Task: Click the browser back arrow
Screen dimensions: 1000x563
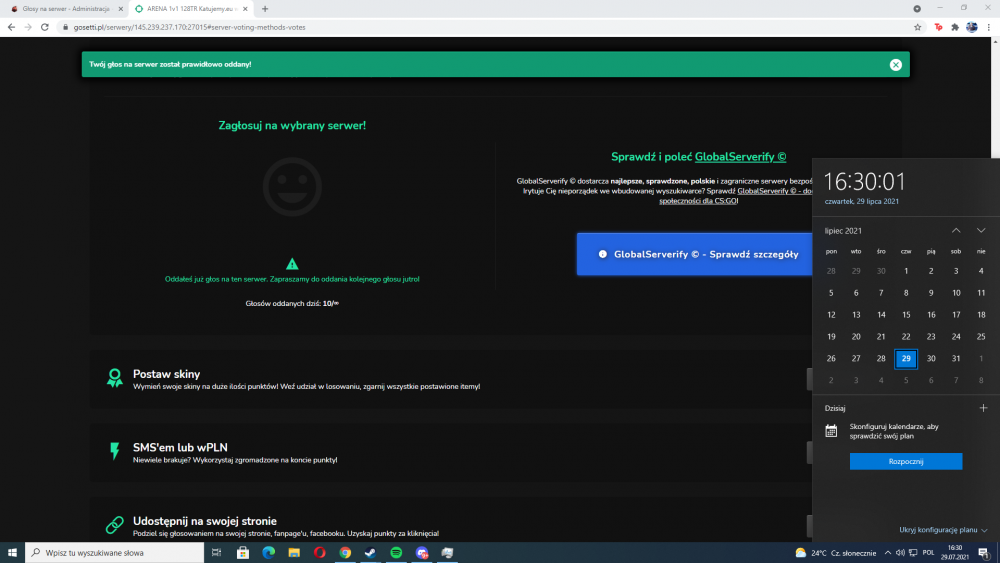Action: 11,27
